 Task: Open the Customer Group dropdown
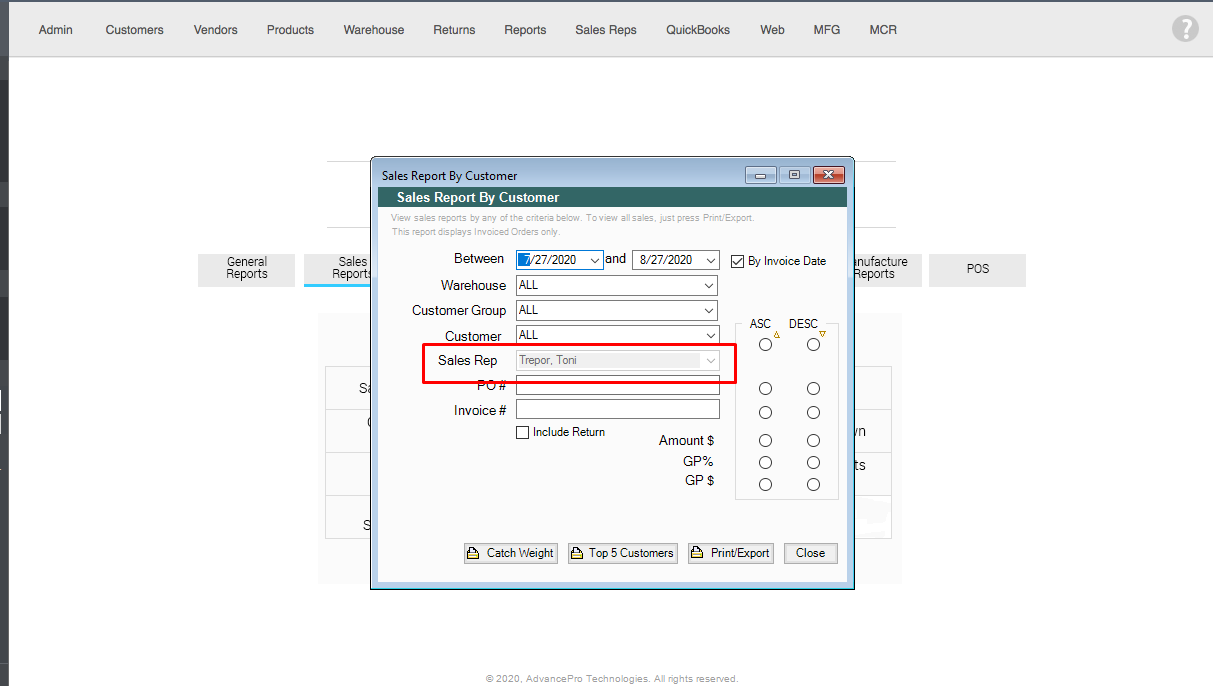tap(708, 311)
